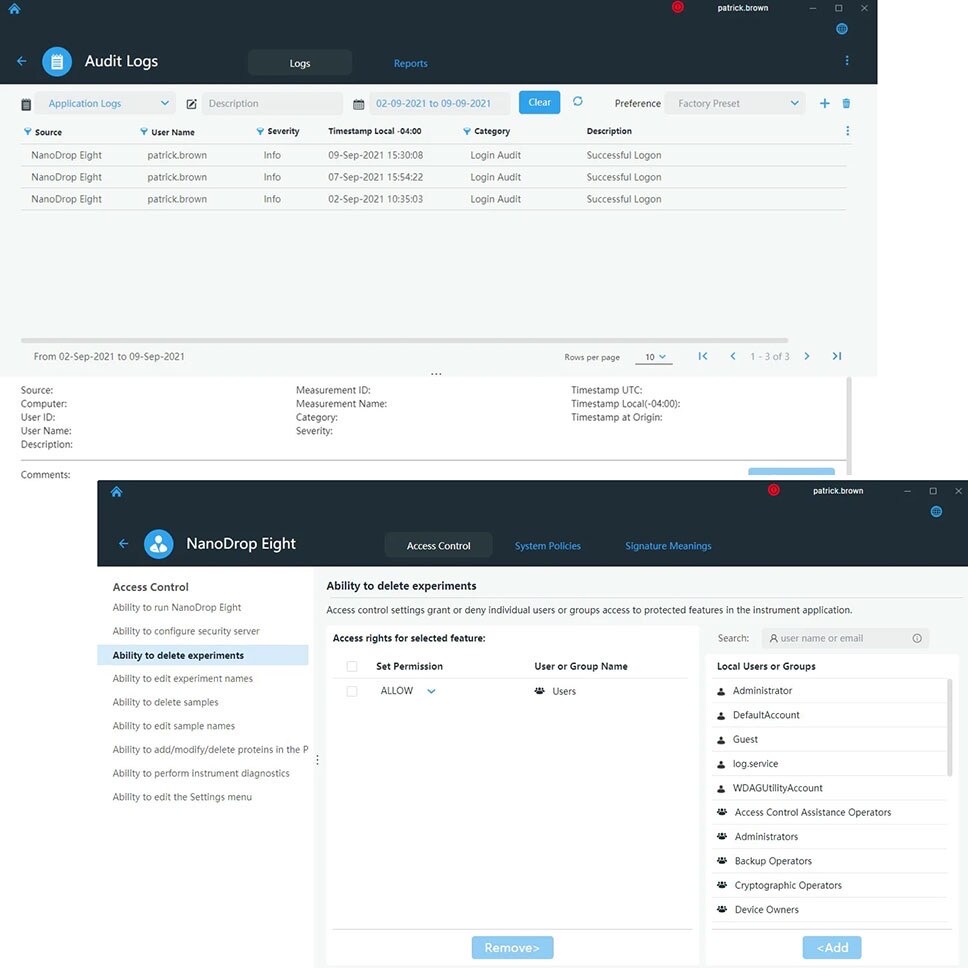Click user name or email search field
968x968 pixels.
click(x=845, y=638)
